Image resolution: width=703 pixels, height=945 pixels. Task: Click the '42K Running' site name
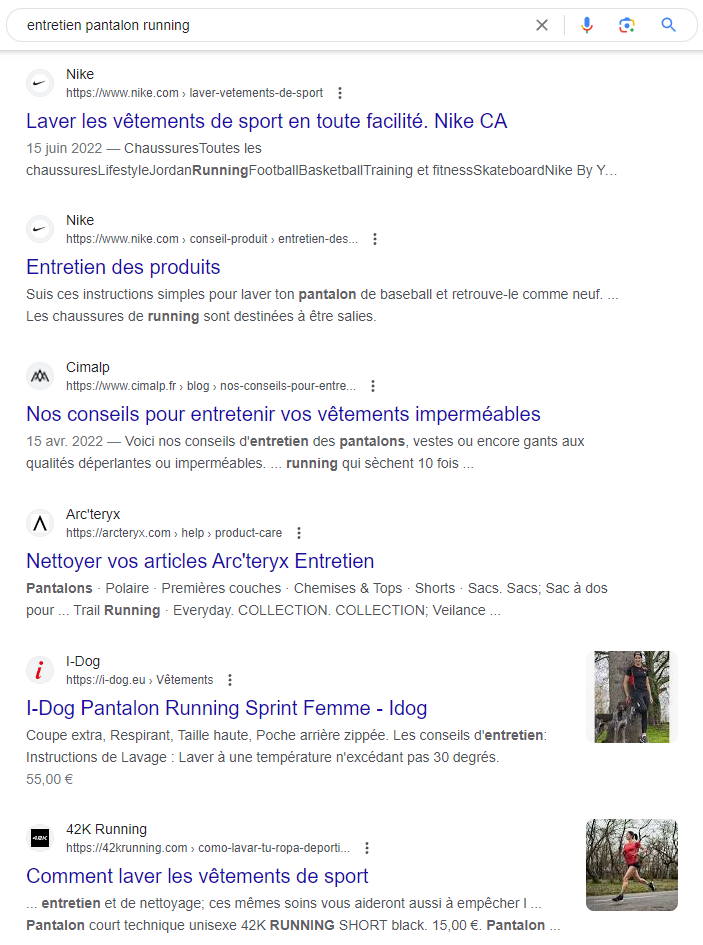tap(107, 829)
